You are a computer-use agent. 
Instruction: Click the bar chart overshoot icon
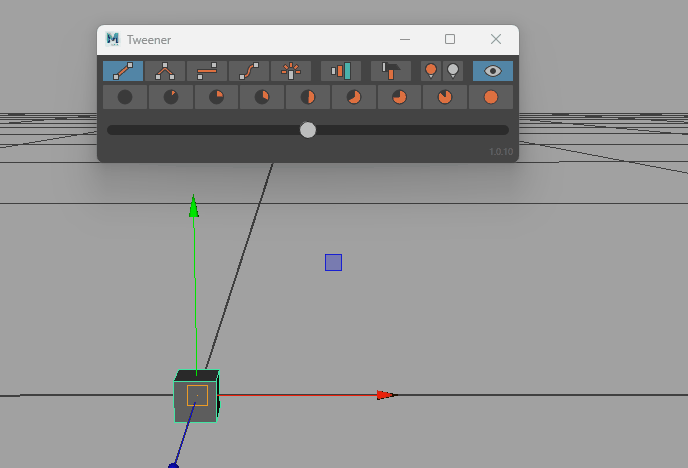[x=341, y=71]
